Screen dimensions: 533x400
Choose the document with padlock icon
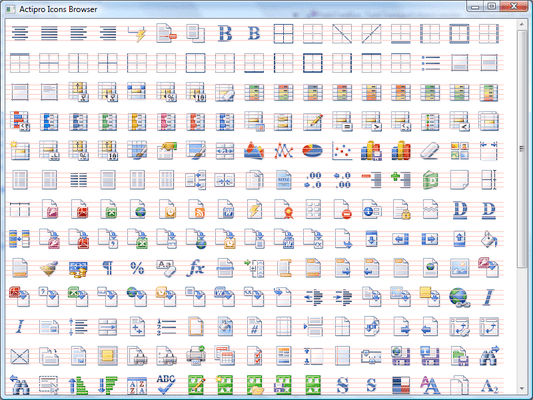(401, 209)
